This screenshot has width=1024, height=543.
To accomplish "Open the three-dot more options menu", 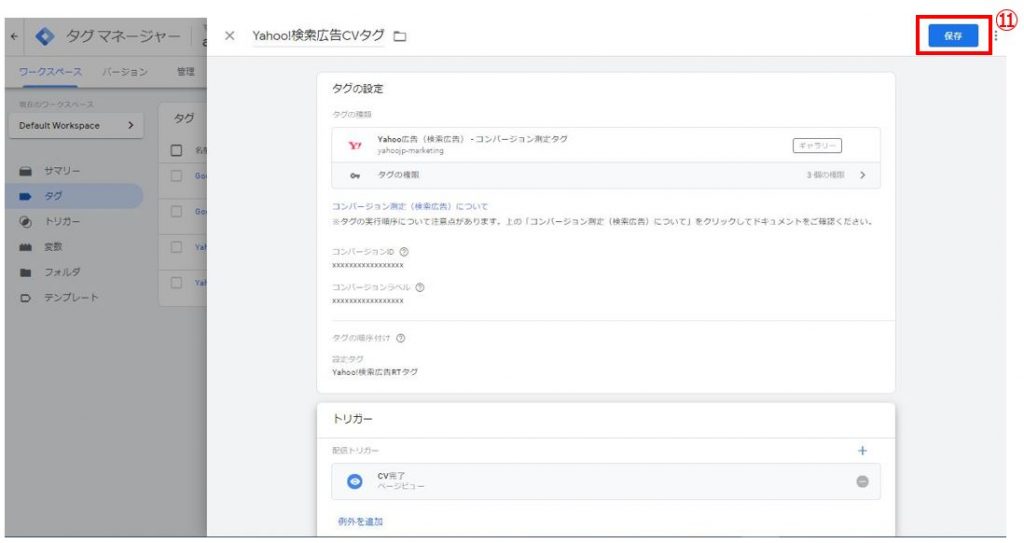I will (x=995, y=36).
